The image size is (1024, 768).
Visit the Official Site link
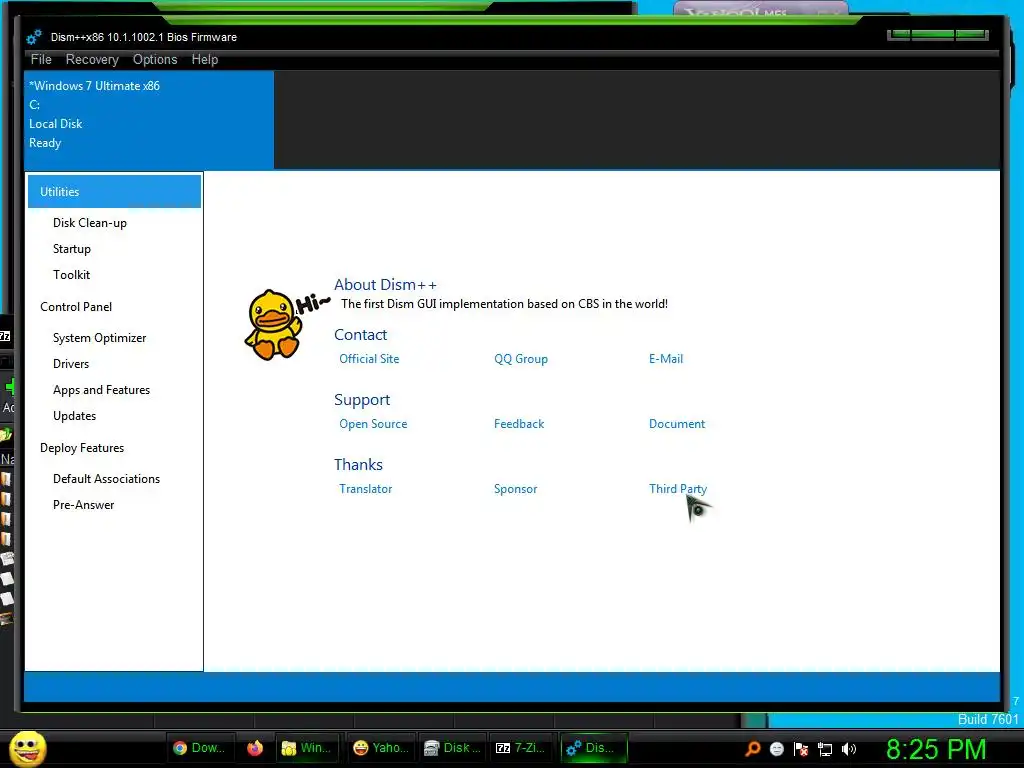pos(369,359)
